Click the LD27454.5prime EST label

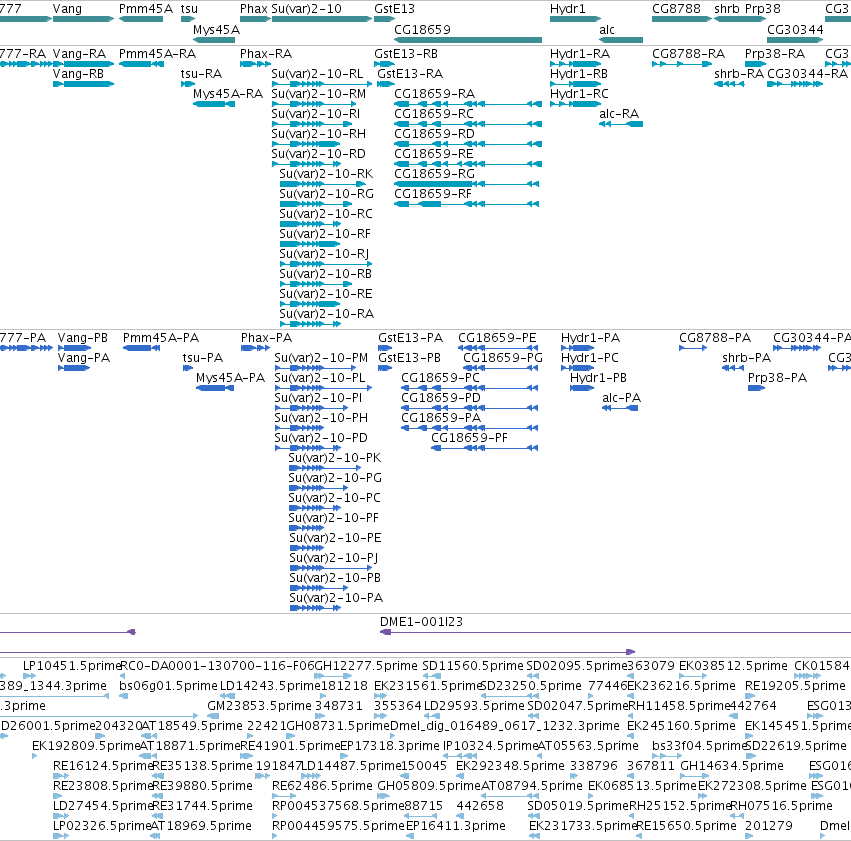coord(101,806)
